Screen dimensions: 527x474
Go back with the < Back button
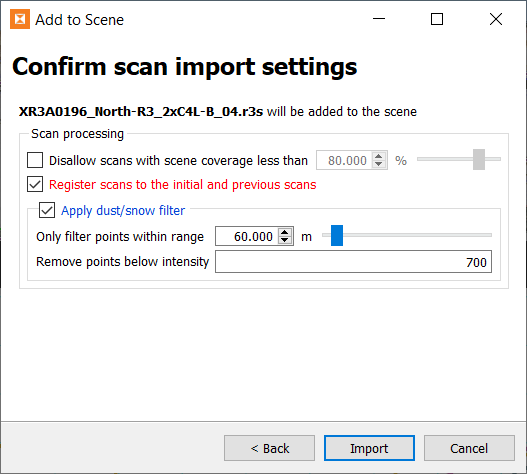[270, 448]
